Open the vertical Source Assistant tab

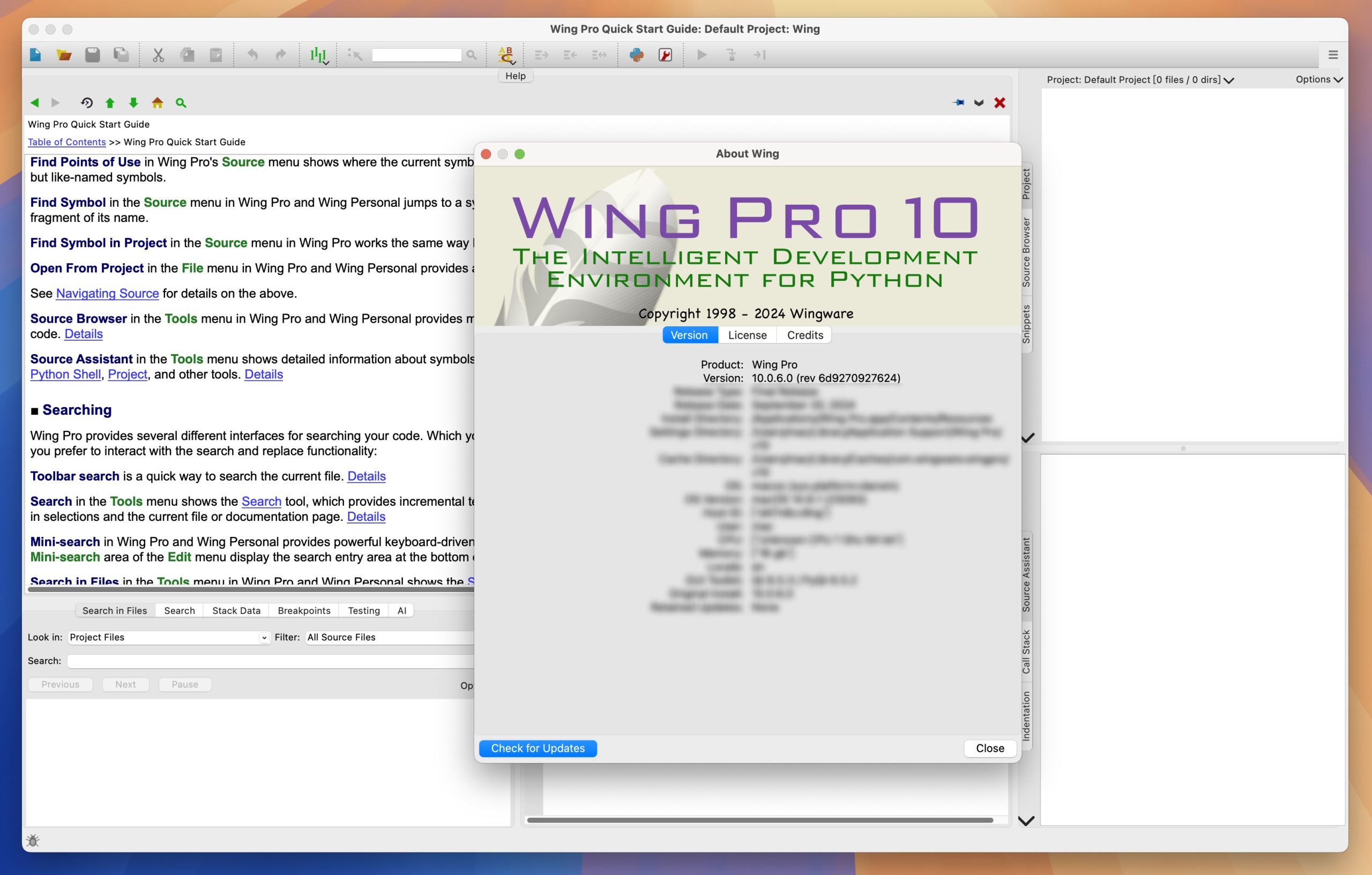1026,574
